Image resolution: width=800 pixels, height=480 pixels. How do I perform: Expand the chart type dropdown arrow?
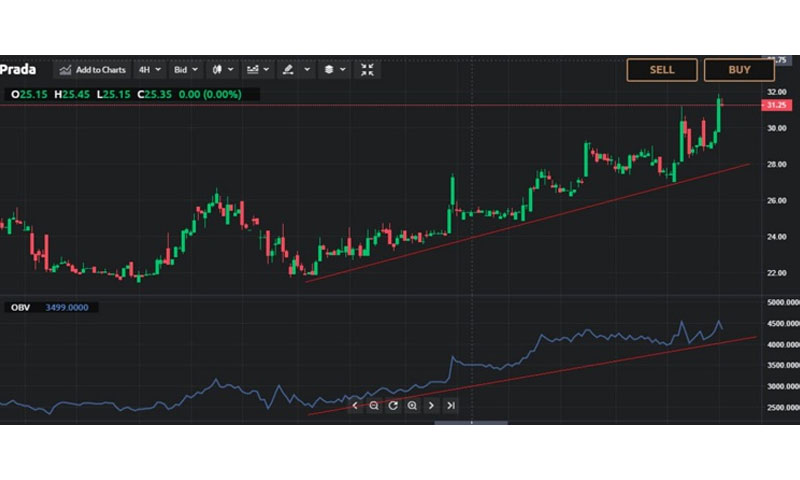pos(231,70)
